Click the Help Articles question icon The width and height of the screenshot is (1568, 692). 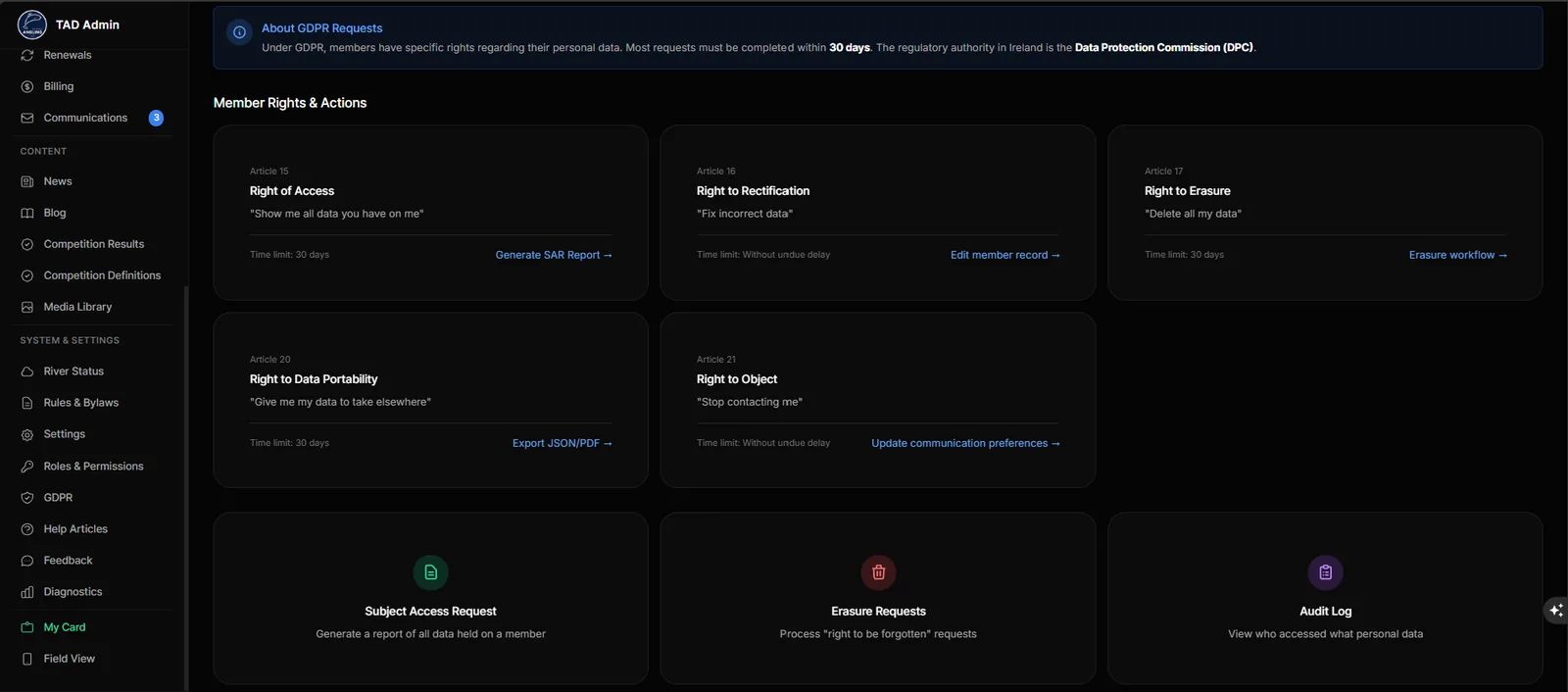tap(27, 529)
